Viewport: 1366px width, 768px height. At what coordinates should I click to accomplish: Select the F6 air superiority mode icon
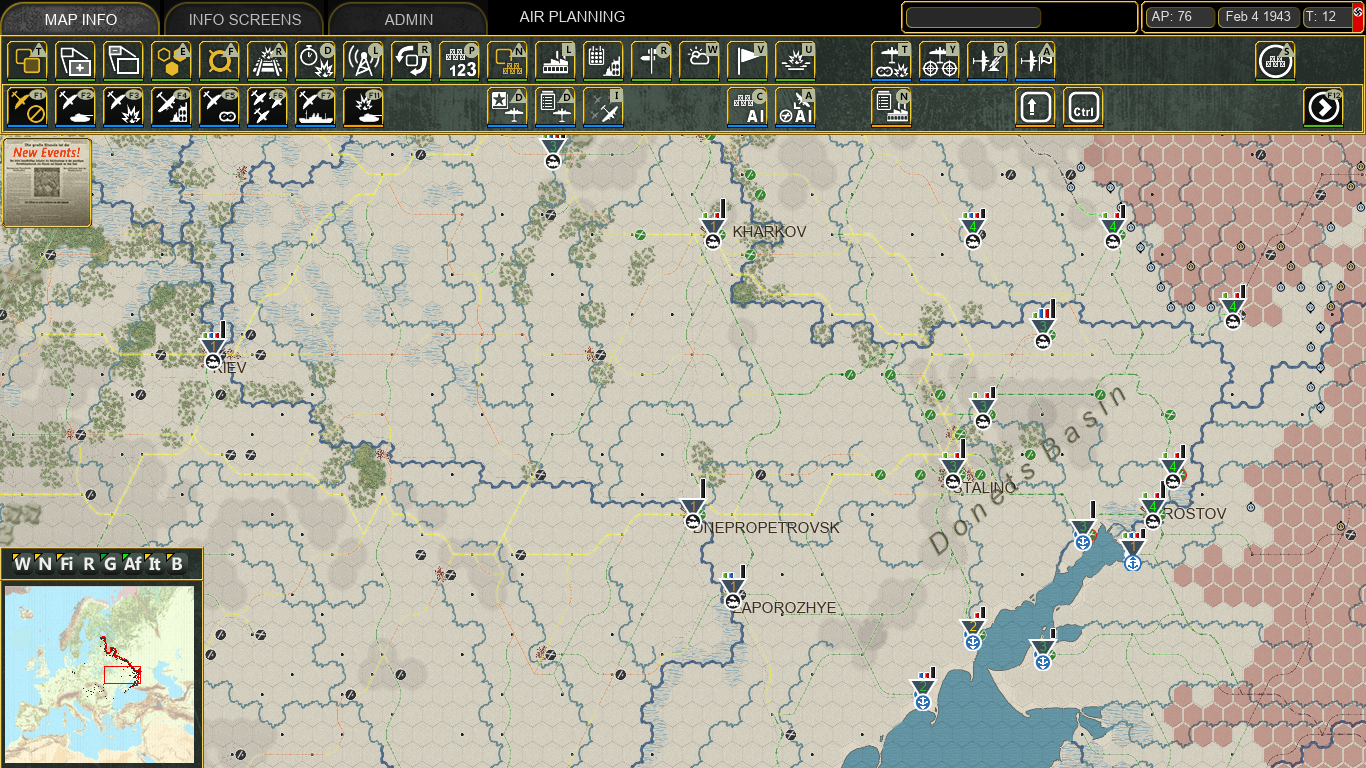click(267, 107)
